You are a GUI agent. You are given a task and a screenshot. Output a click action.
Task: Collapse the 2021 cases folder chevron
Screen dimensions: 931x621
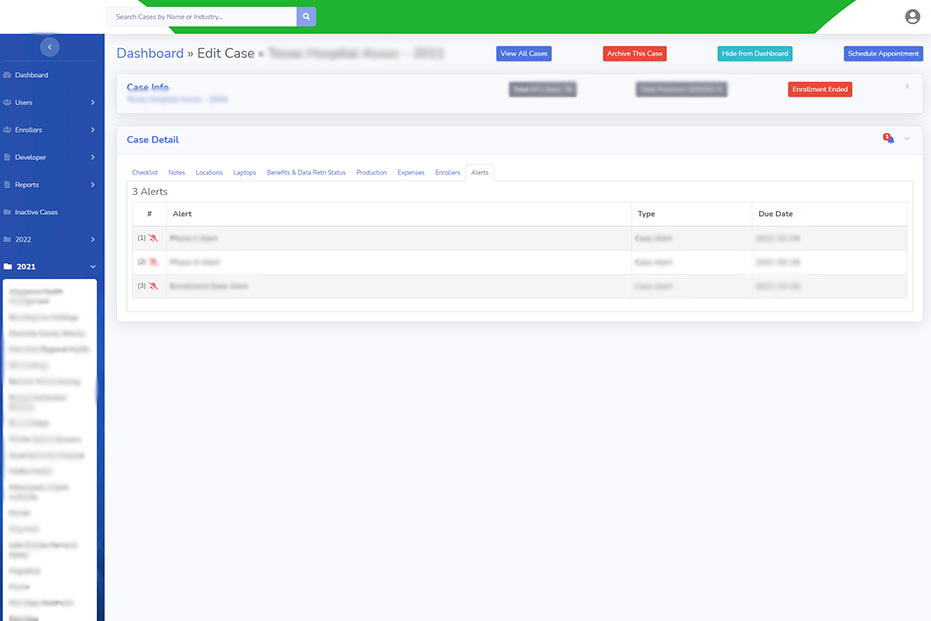pyautogui.click(x=93, y=267)
